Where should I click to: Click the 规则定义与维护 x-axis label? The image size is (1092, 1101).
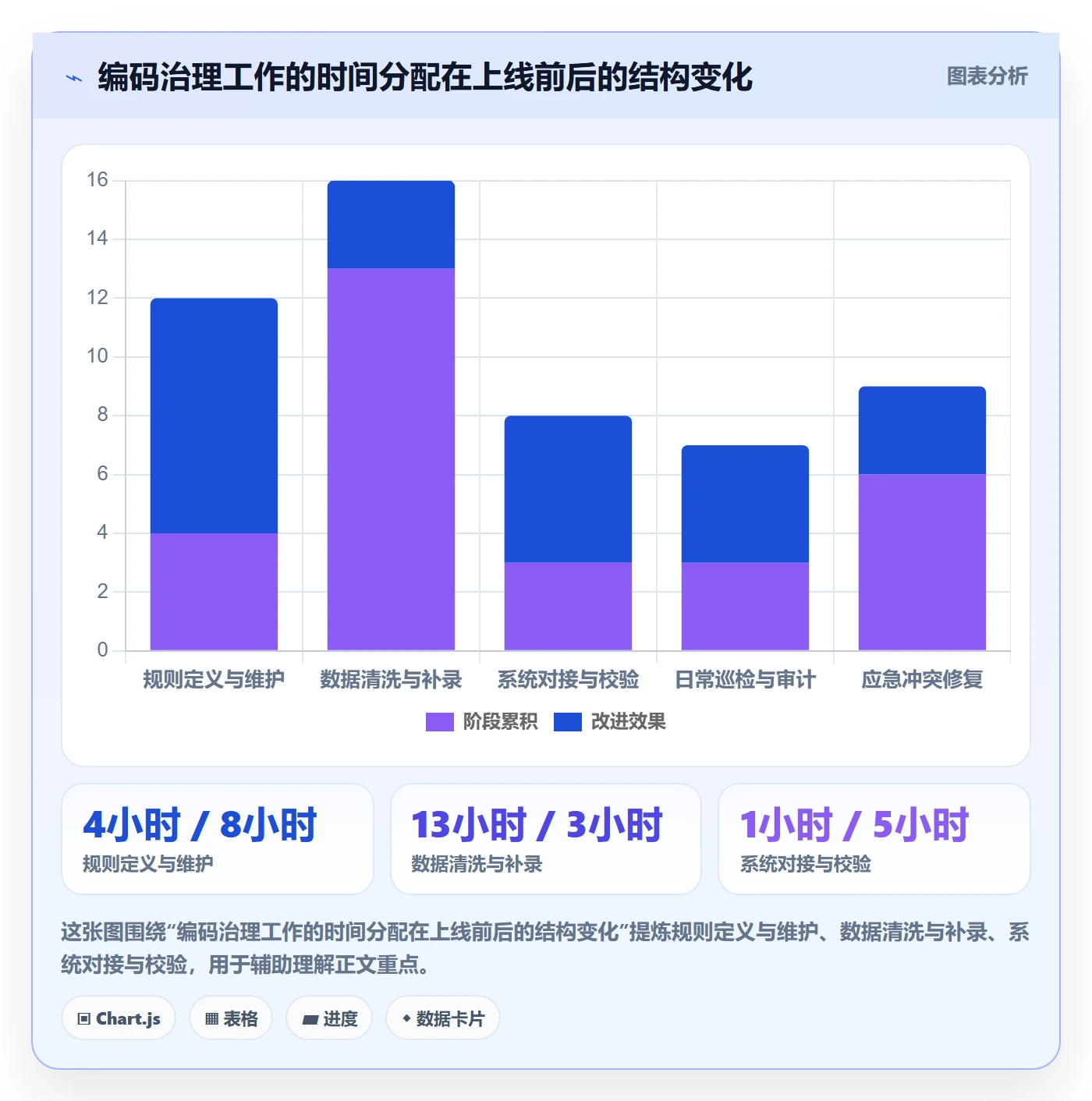[214, 680]
